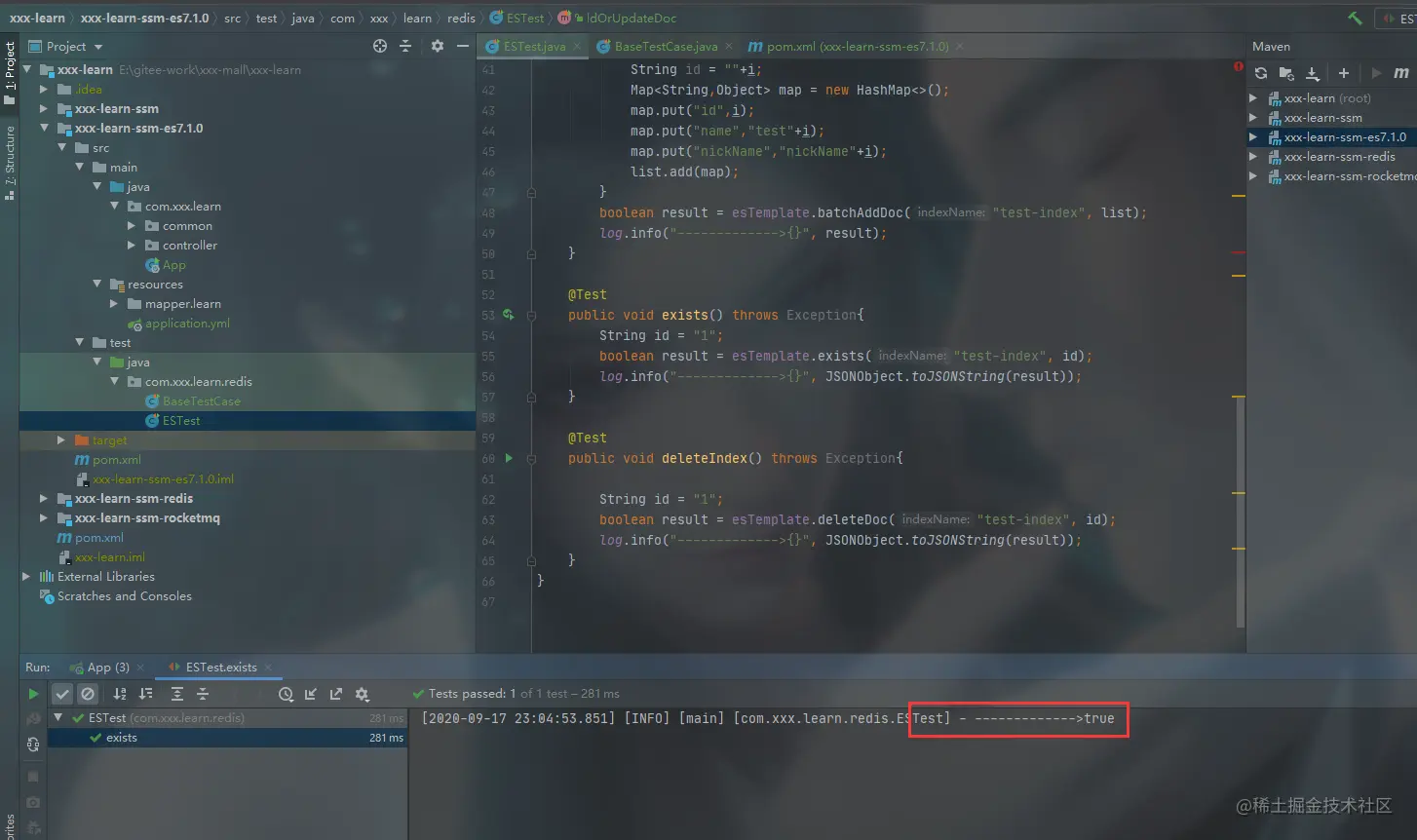This screenshot has width=1417, height=840.
Task: Collapse the deleteIndex() method code fold
Action: pyautogui.click(x=531, y=459)
